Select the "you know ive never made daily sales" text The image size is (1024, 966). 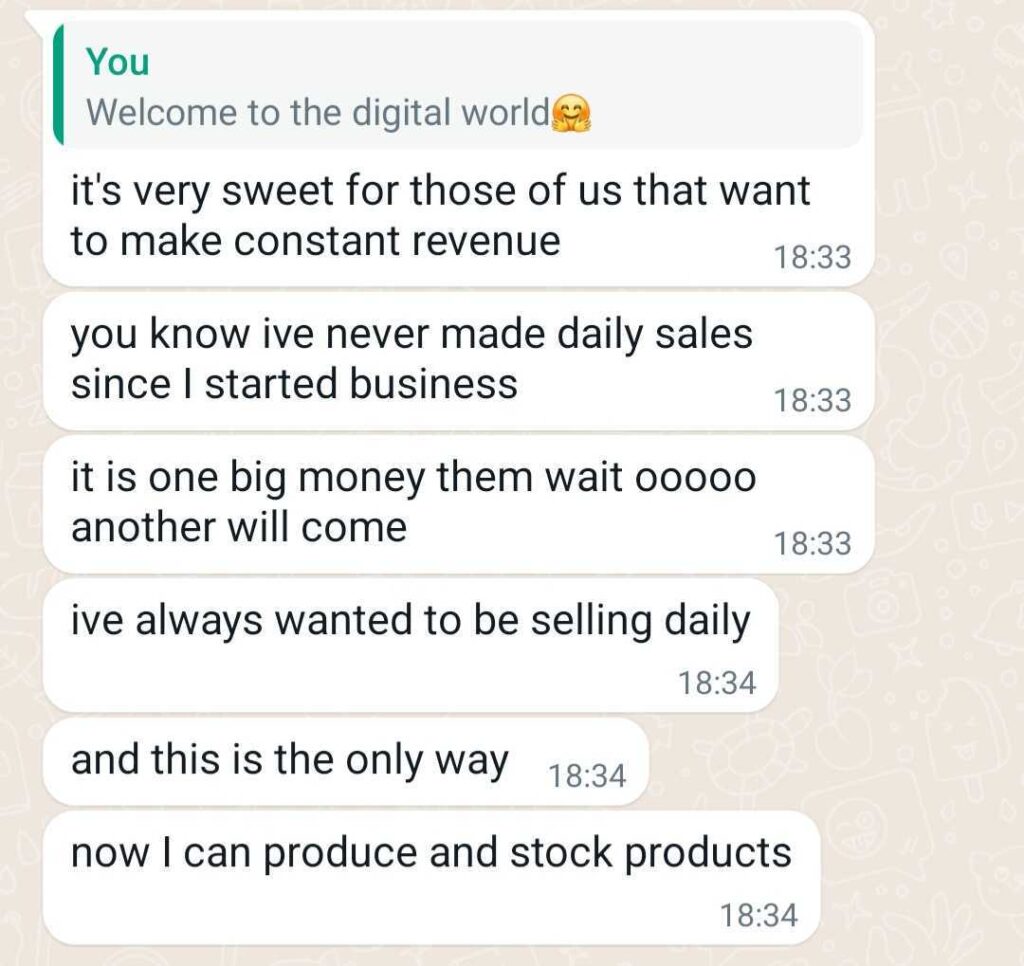click(411, 334)
